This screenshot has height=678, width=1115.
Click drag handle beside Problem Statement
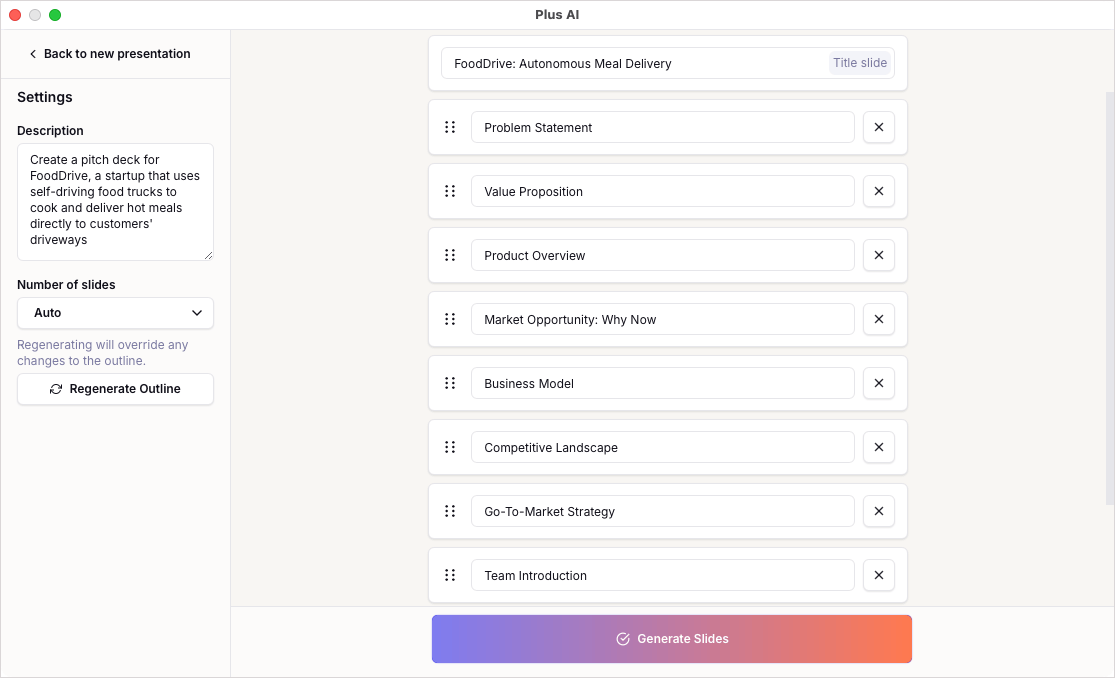(450, 127)
